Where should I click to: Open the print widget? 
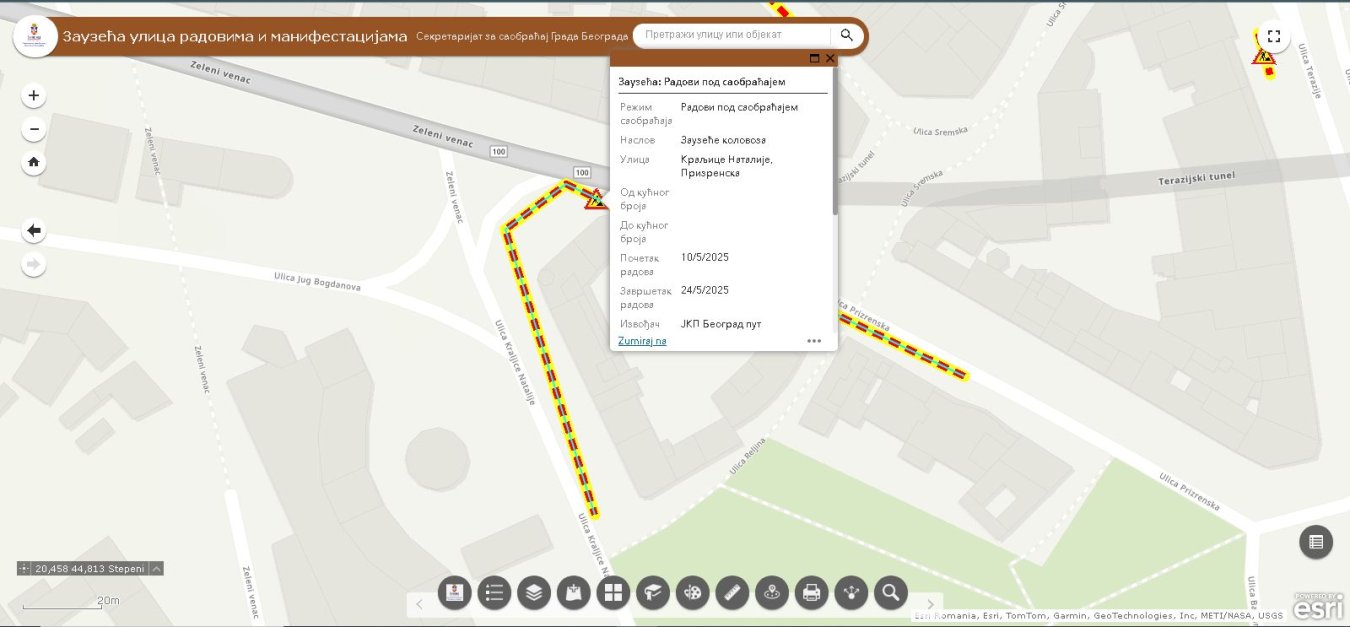tap(811, 593)
